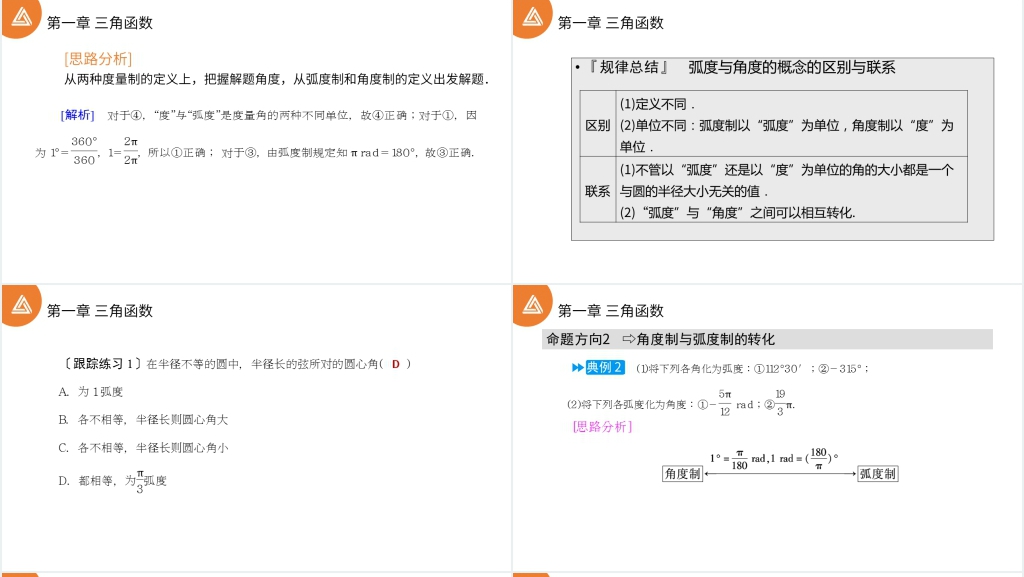This screenshot has height=577, width=1024.
Task: Click the 第一章 三角函数 title on the 命题方向2 slide
Action: (x=611, y=311)
